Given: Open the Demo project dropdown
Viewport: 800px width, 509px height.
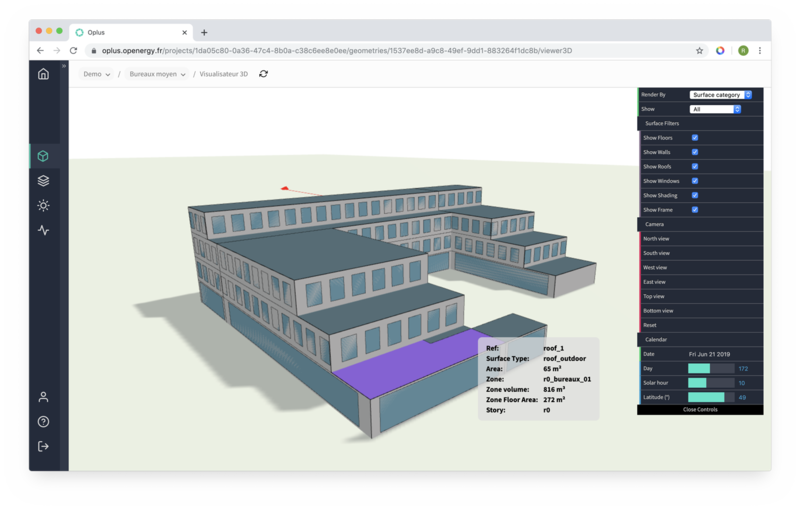Looking at the screenshot, I should 97,74.
